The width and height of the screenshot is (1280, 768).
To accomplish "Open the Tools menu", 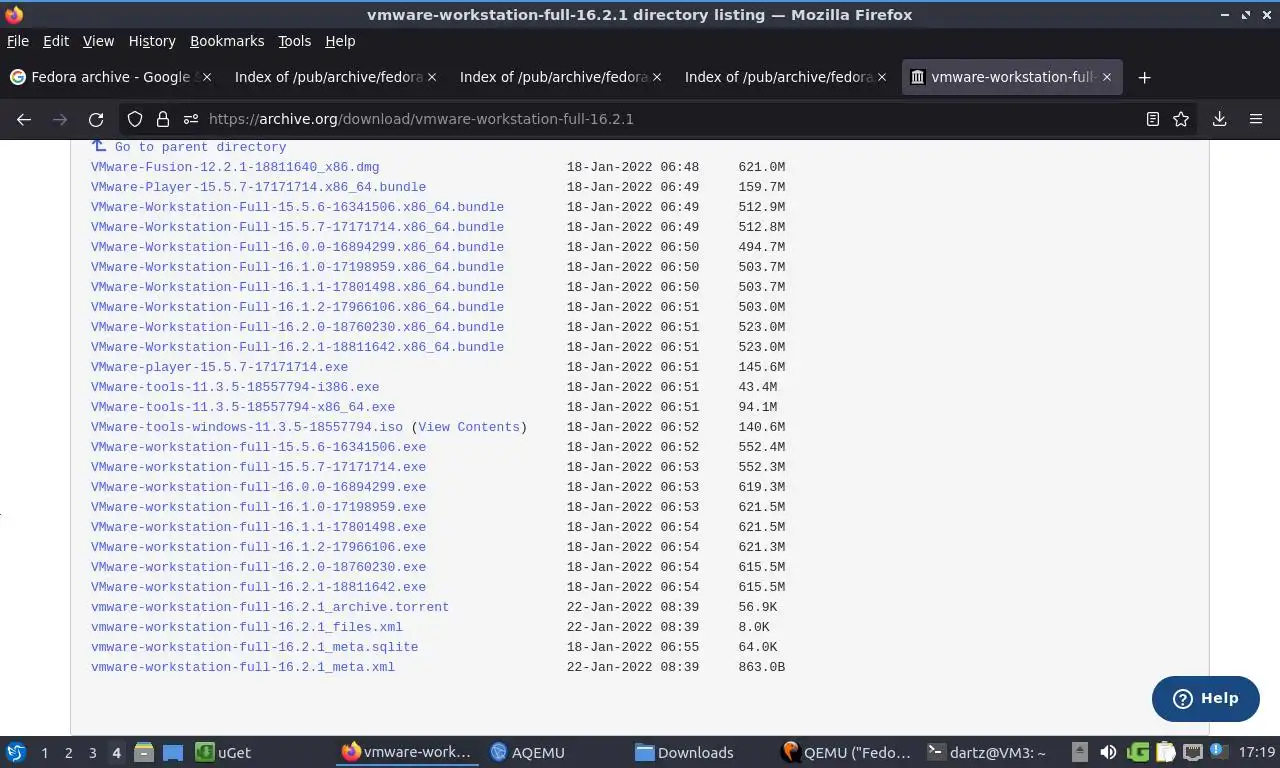I will pos(294,41).
